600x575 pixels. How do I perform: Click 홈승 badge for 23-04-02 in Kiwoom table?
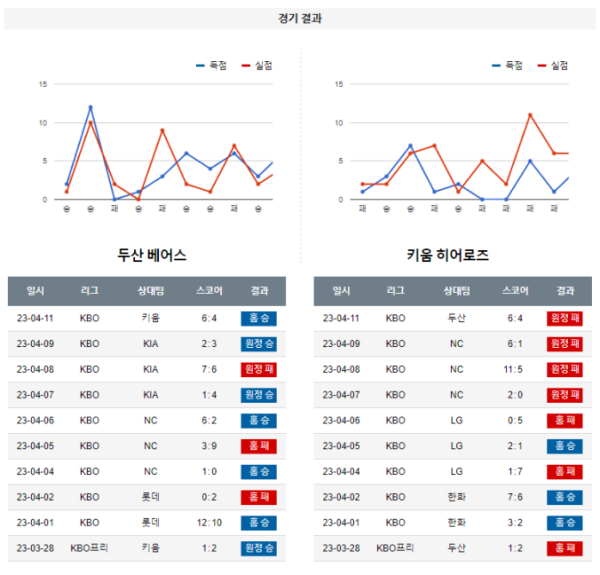565,497
